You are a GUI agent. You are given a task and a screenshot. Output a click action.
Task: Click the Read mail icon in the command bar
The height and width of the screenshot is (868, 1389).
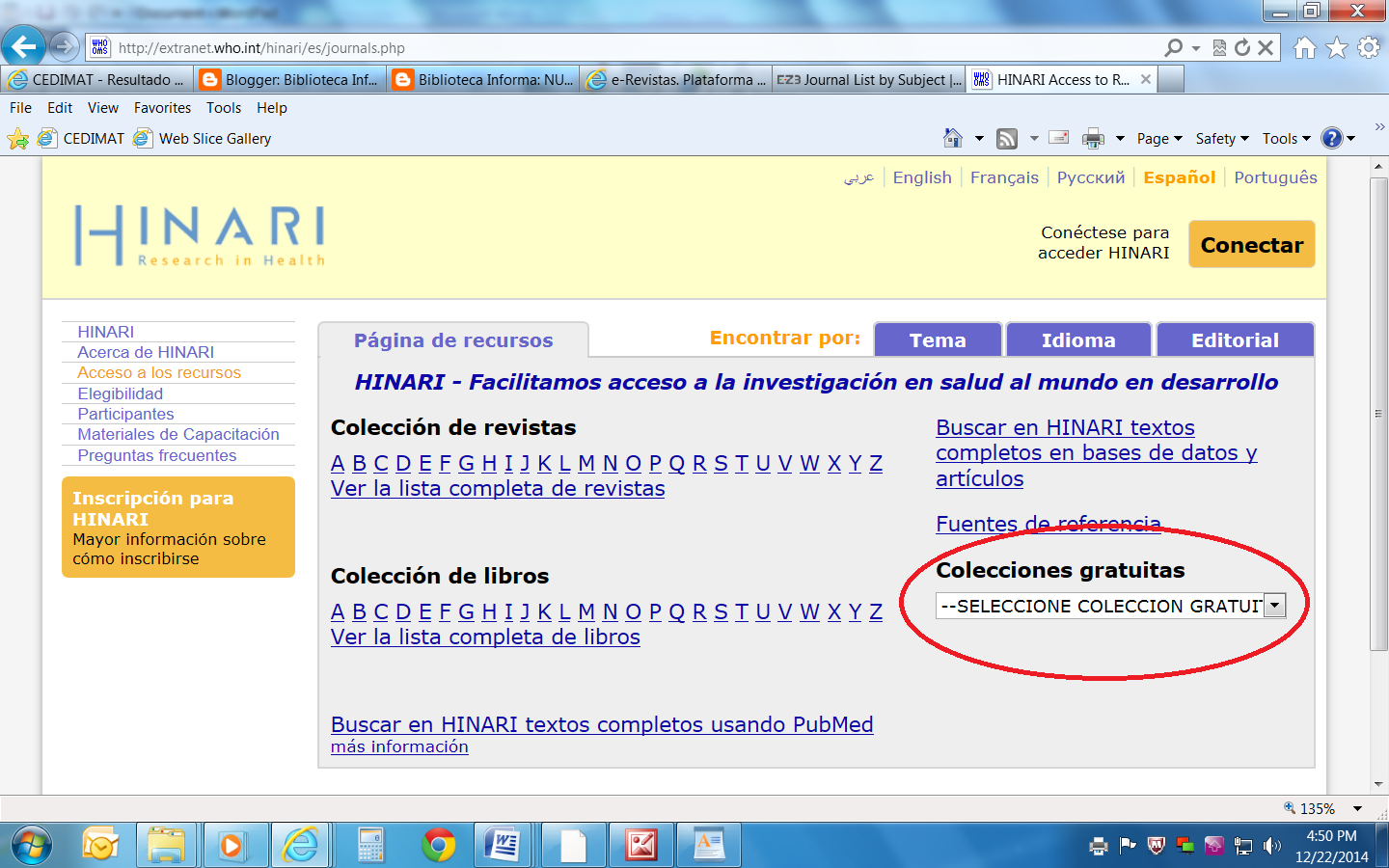[1059, 139]
